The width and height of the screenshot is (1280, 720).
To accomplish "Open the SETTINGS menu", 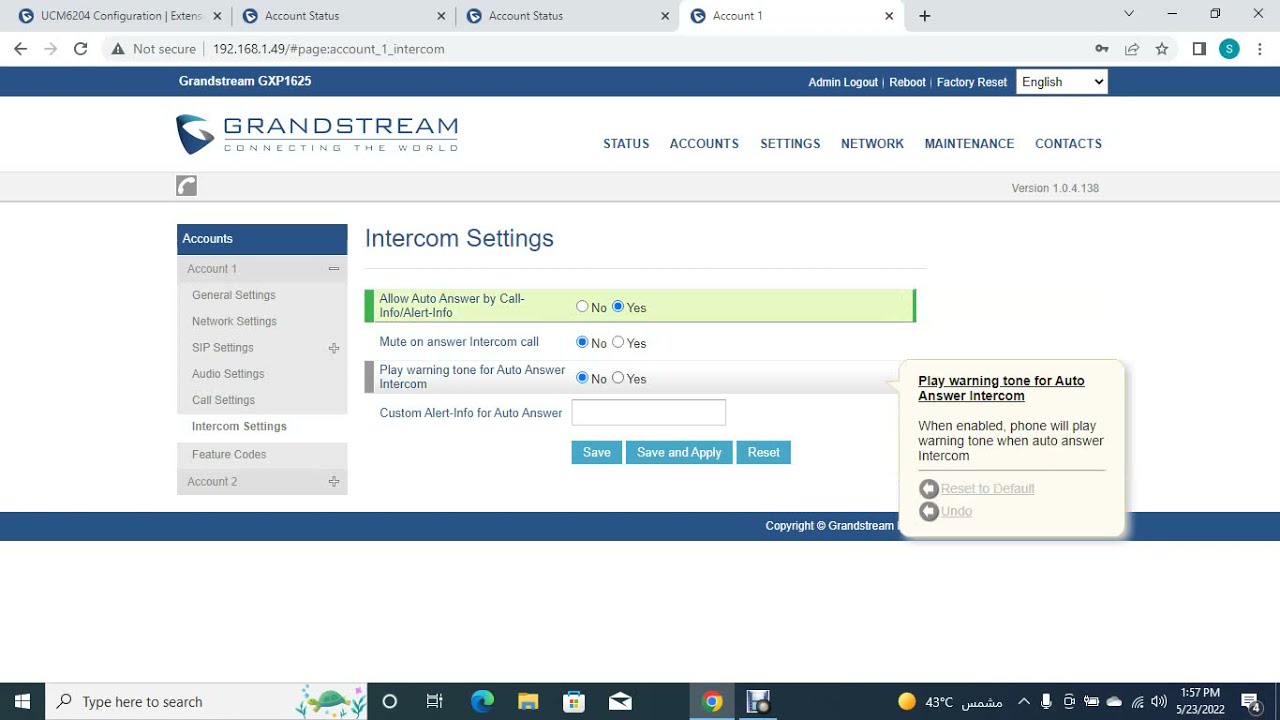I will [x=790, y=144].
